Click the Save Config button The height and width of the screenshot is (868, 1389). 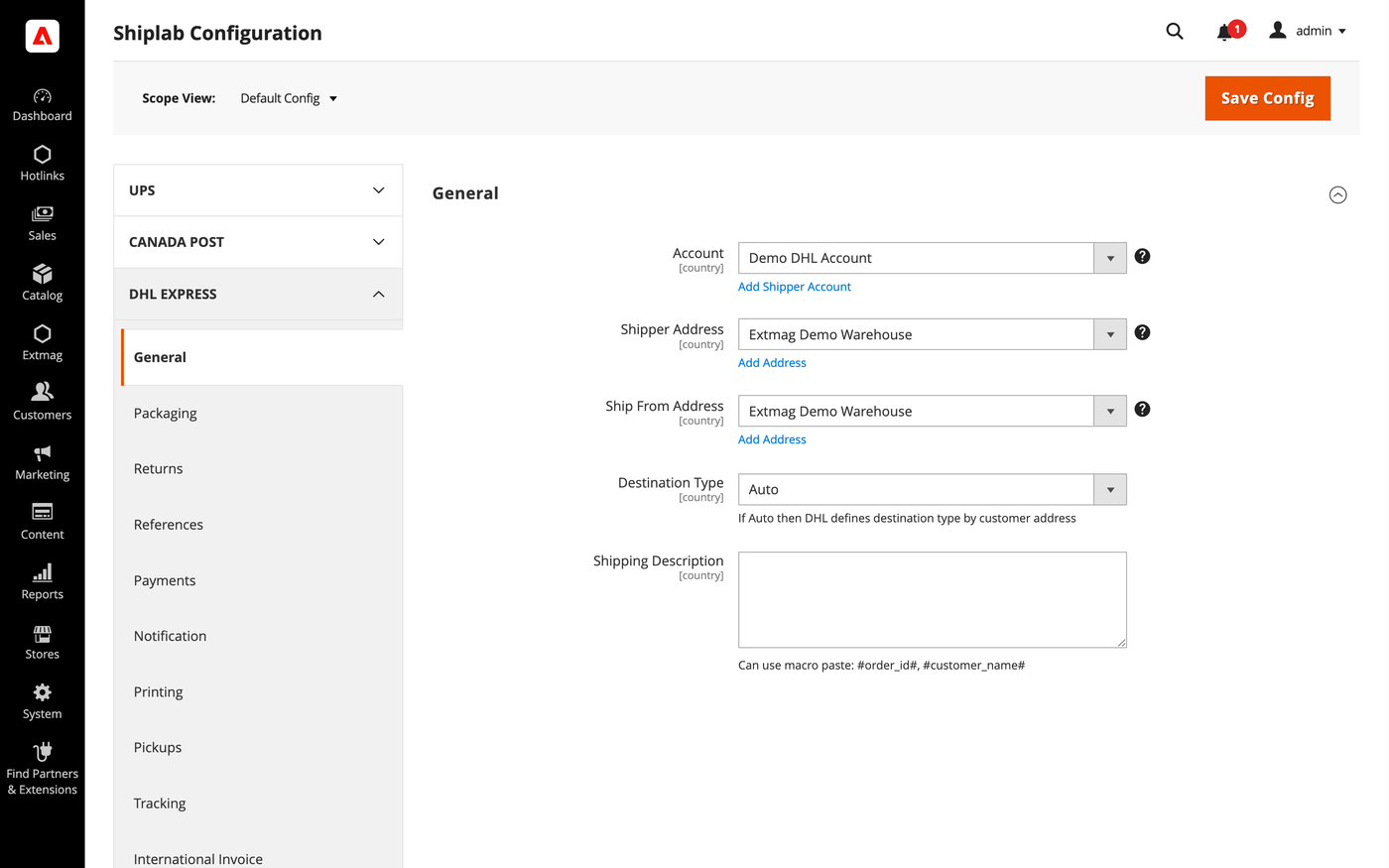pos(1267,98)
